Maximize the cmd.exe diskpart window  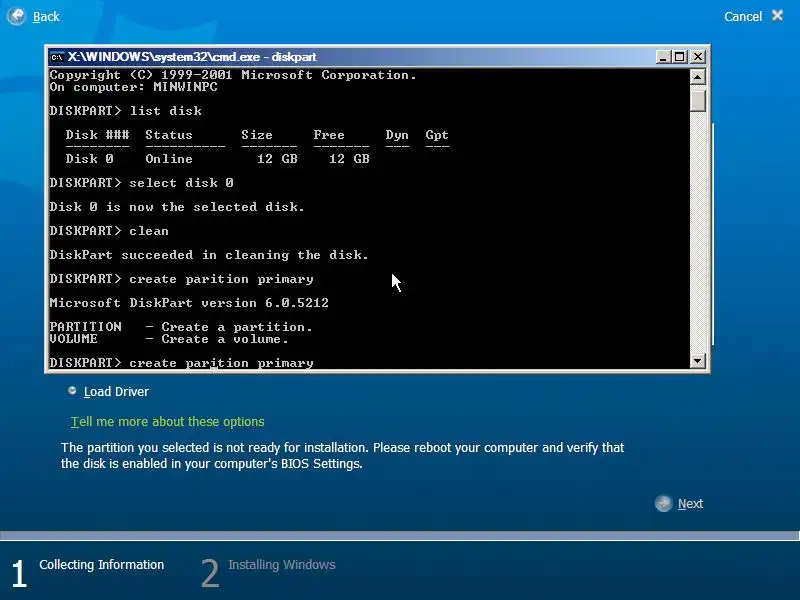[x=680, y=57]
